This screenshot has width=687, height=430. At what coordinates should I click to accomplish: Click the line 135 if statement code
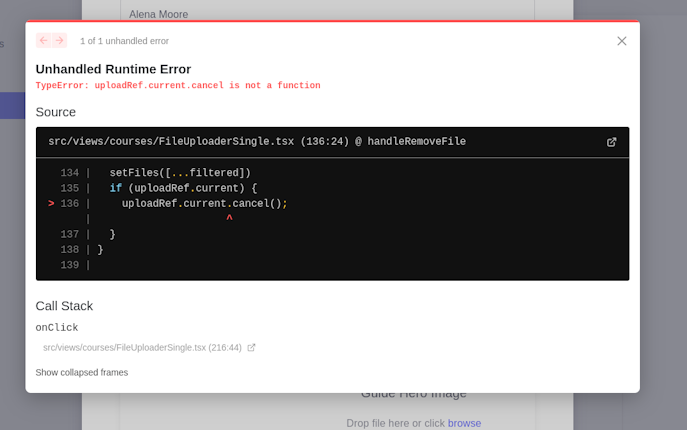point(183,188)
